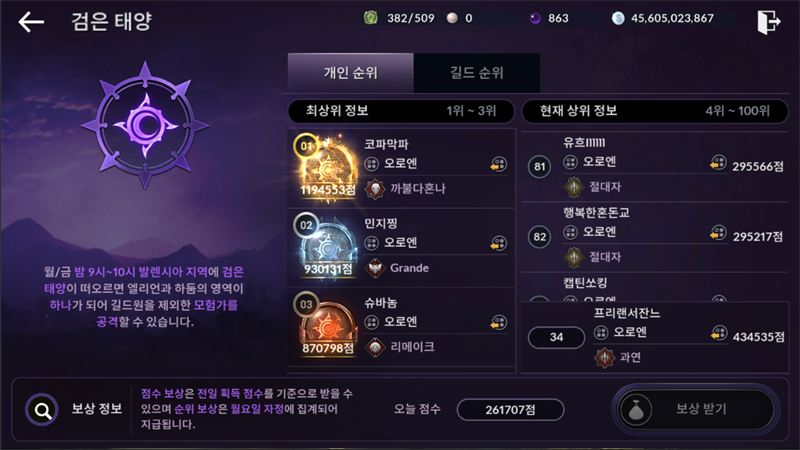
Task: Click the first place gold badge thumbnail
Action: 327,168
